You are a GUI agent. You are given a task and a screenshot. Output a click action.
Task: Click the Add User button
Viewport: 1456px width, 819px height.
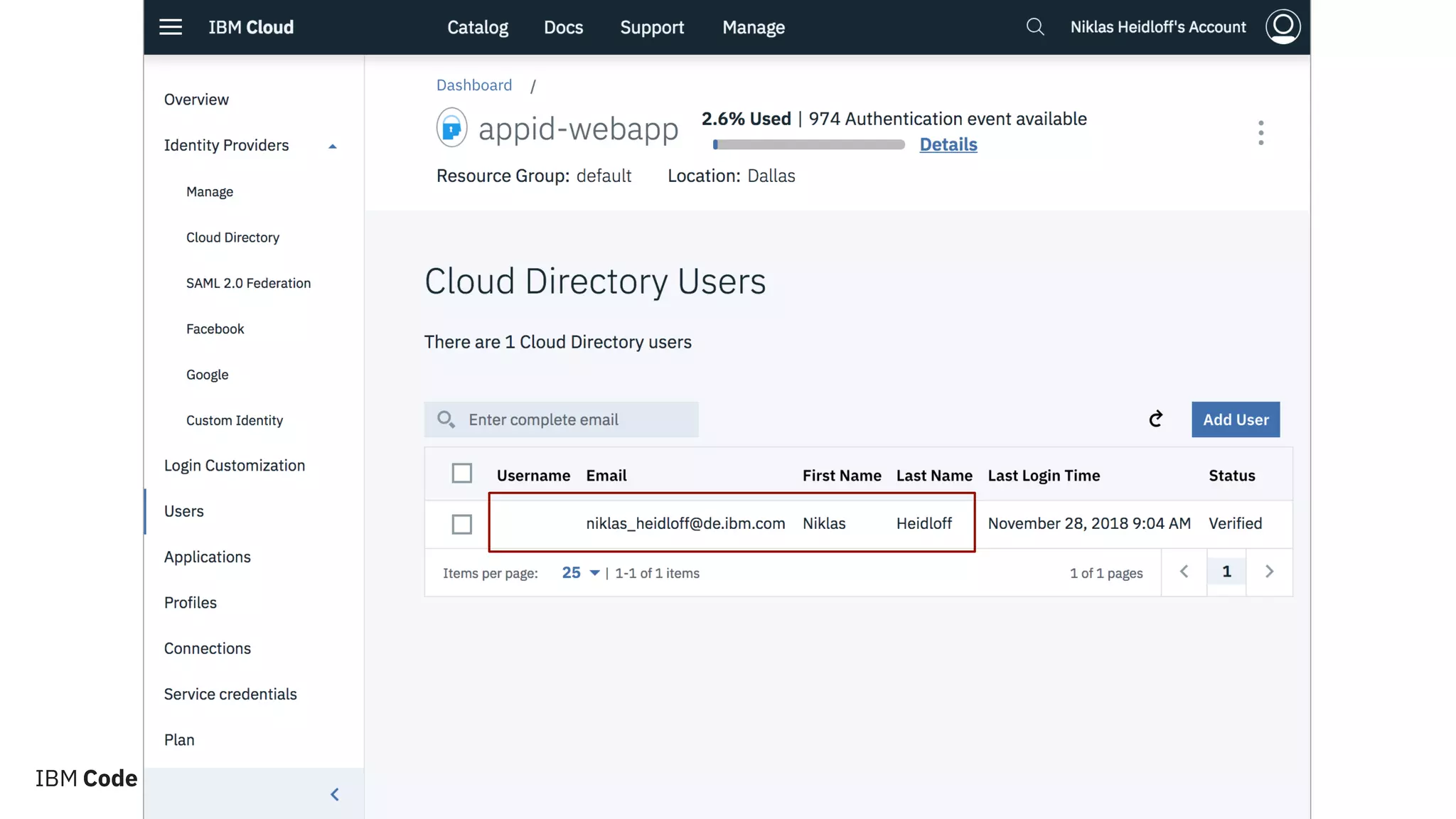1236,419
